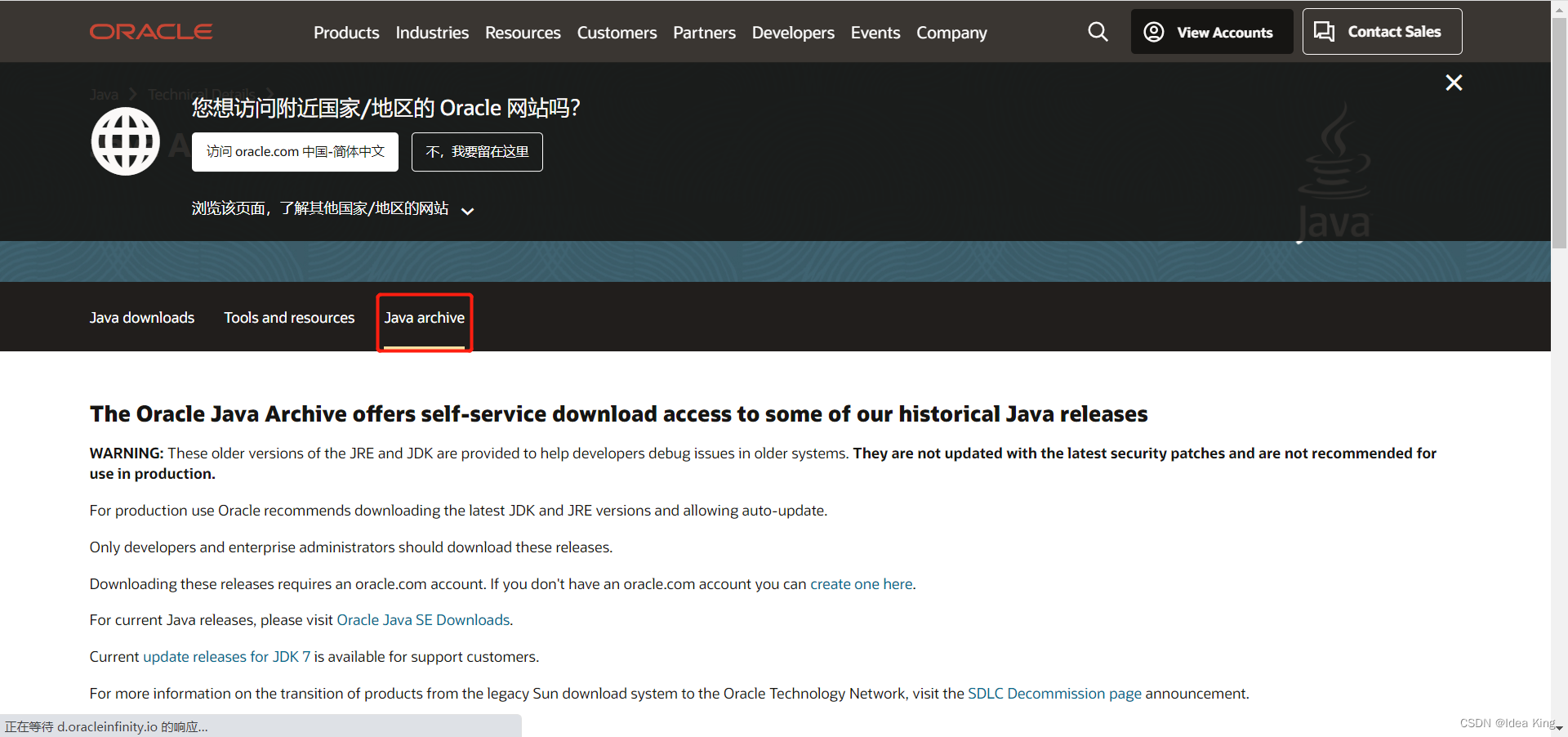
Task: Click the Oracle logo
Action: point(151,32)
